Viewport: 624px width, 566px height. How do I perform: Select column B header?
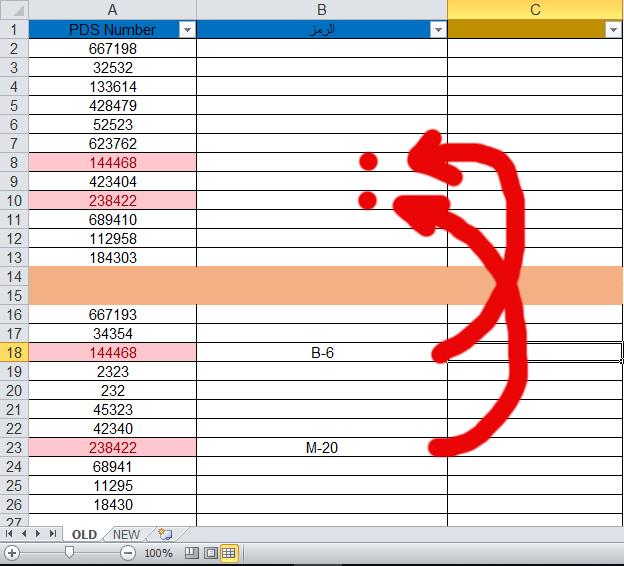point(322,10)
